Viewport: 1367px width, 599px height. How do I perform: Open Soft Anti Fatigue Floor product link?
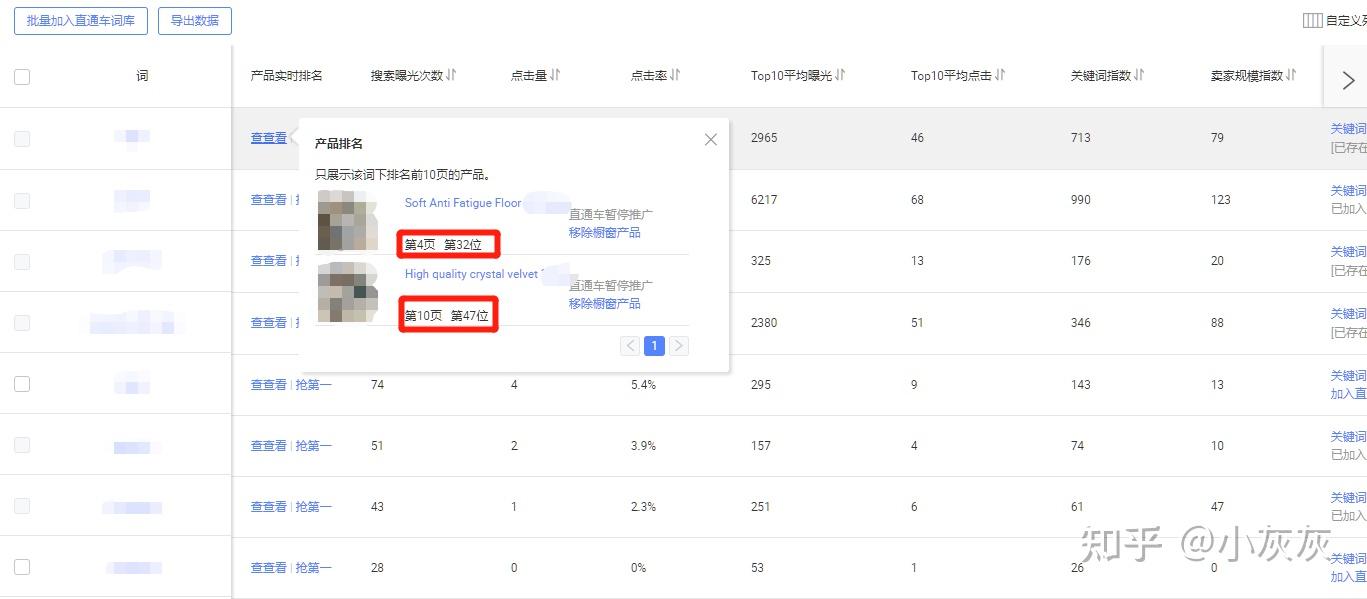(463, 203)
